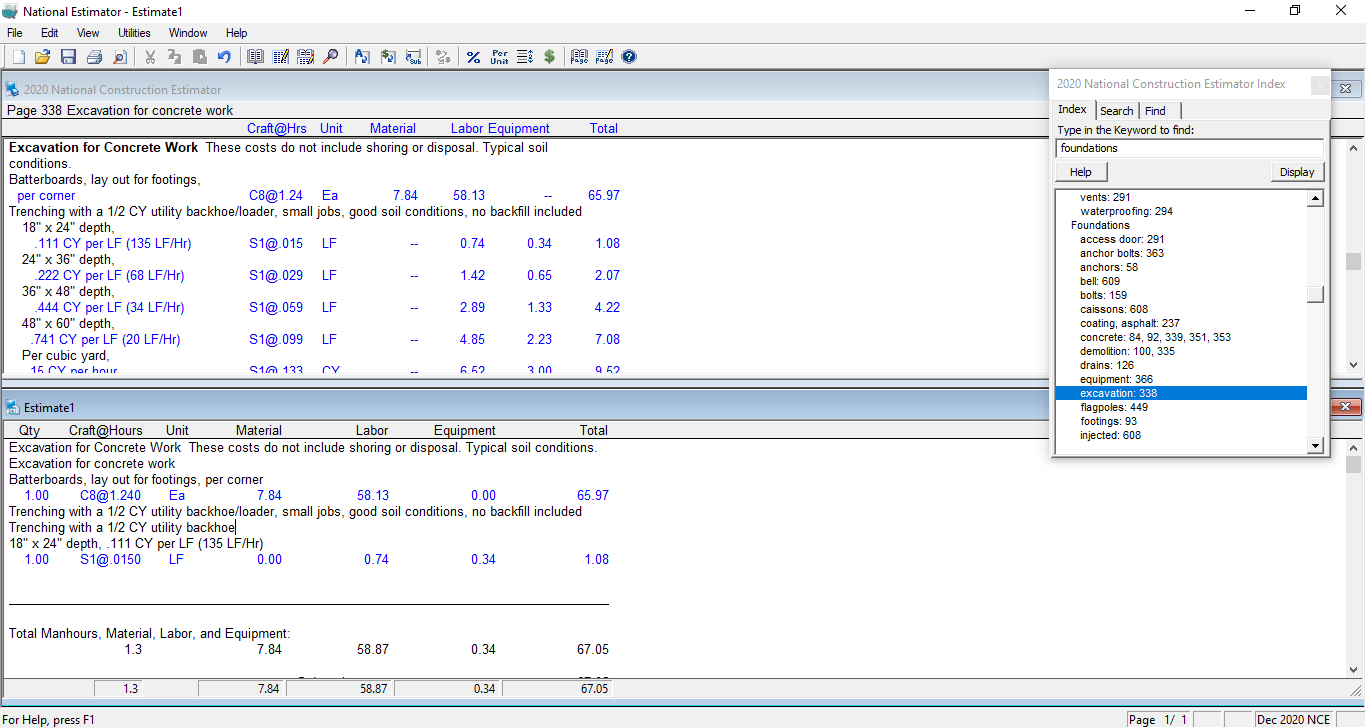Click the turn to costbook Page icon
The height and width of the screenshot is (728, 1366).
pos(579,57)
